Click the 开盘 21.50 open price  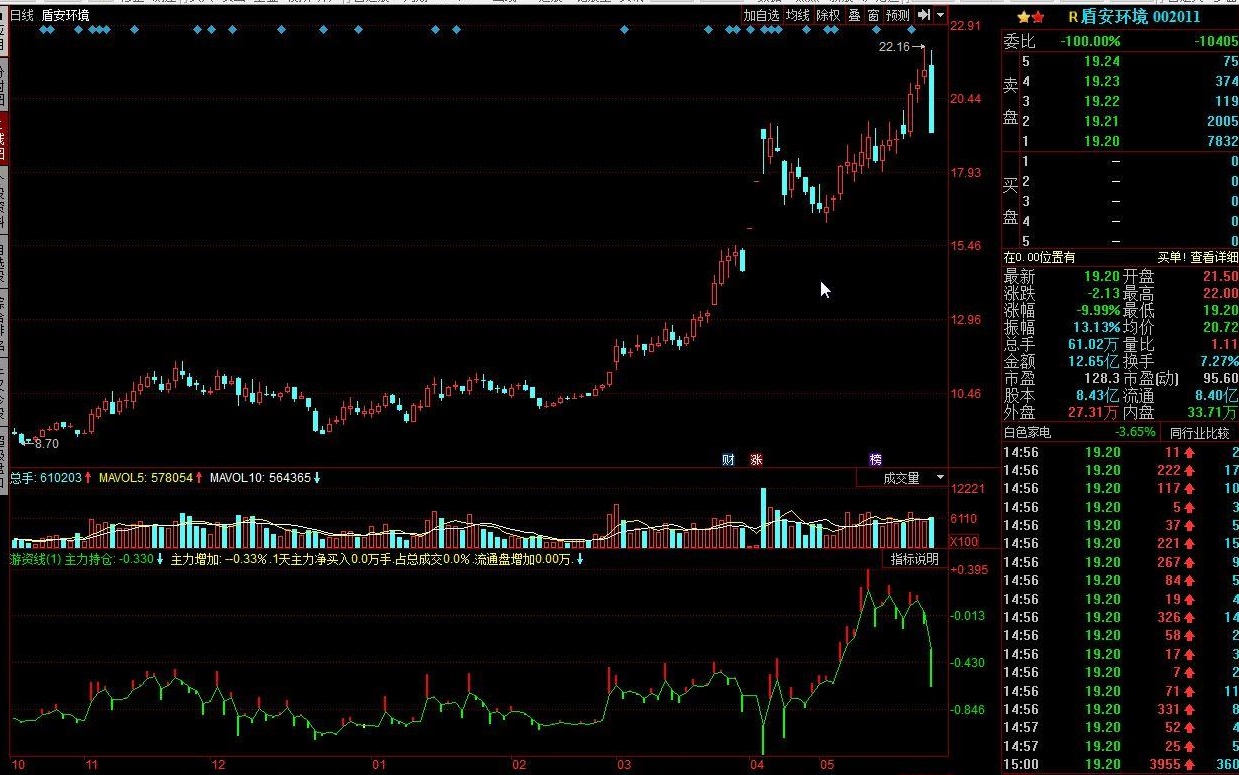coord(1220,277)
